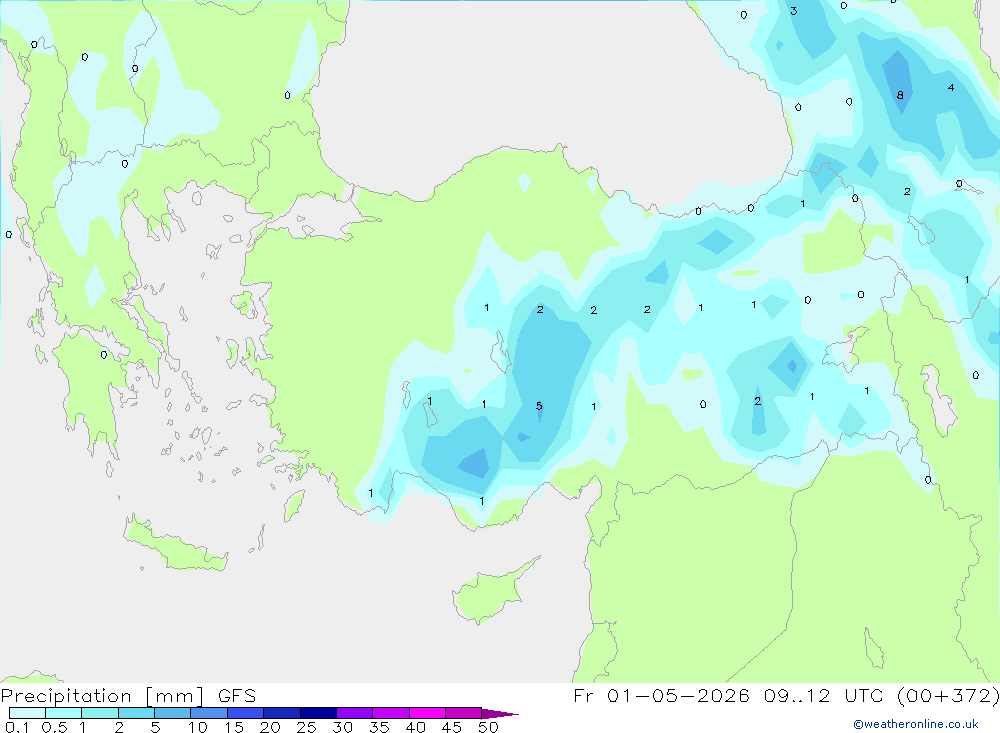Click the 1–2 mm legend color swatch
Image resolution: width=1000 pixels, height=733 pixels.
pyautogui.click(x=100, y=713)
